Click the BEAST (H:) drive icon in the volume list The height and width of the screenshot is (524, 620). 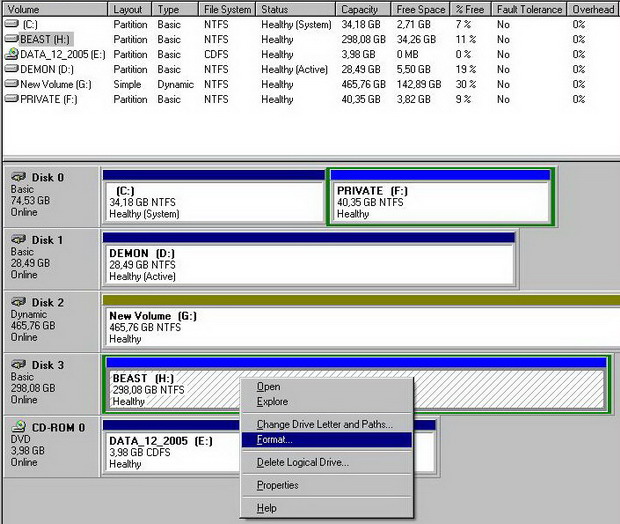[x=12, y=39]
